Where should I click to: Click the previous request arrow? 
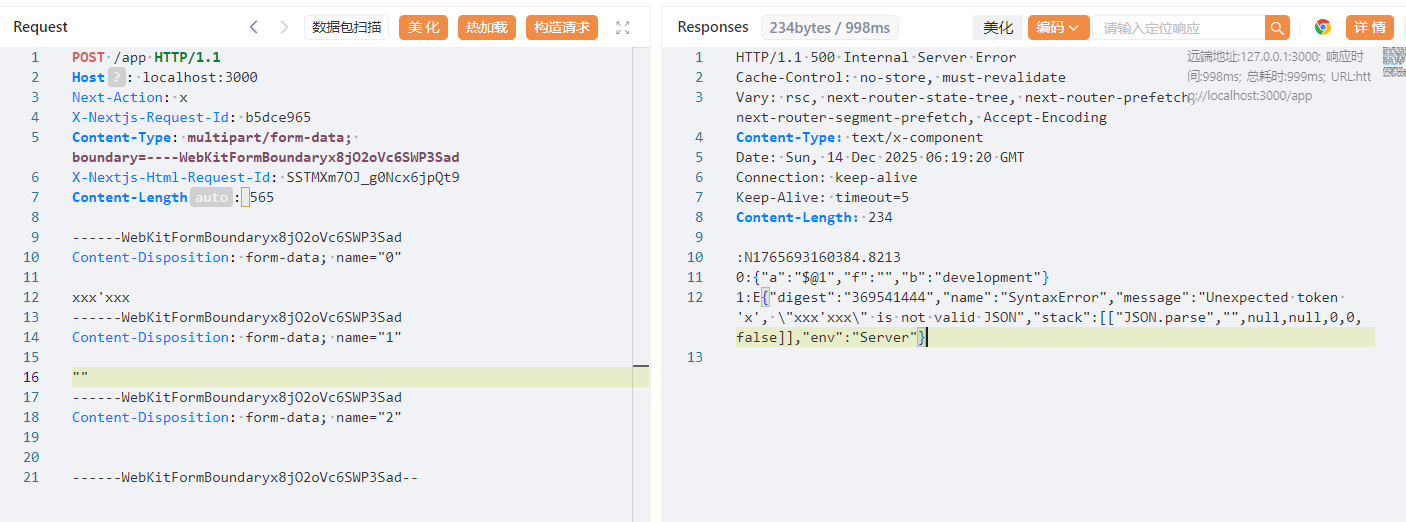click(254, 27)
